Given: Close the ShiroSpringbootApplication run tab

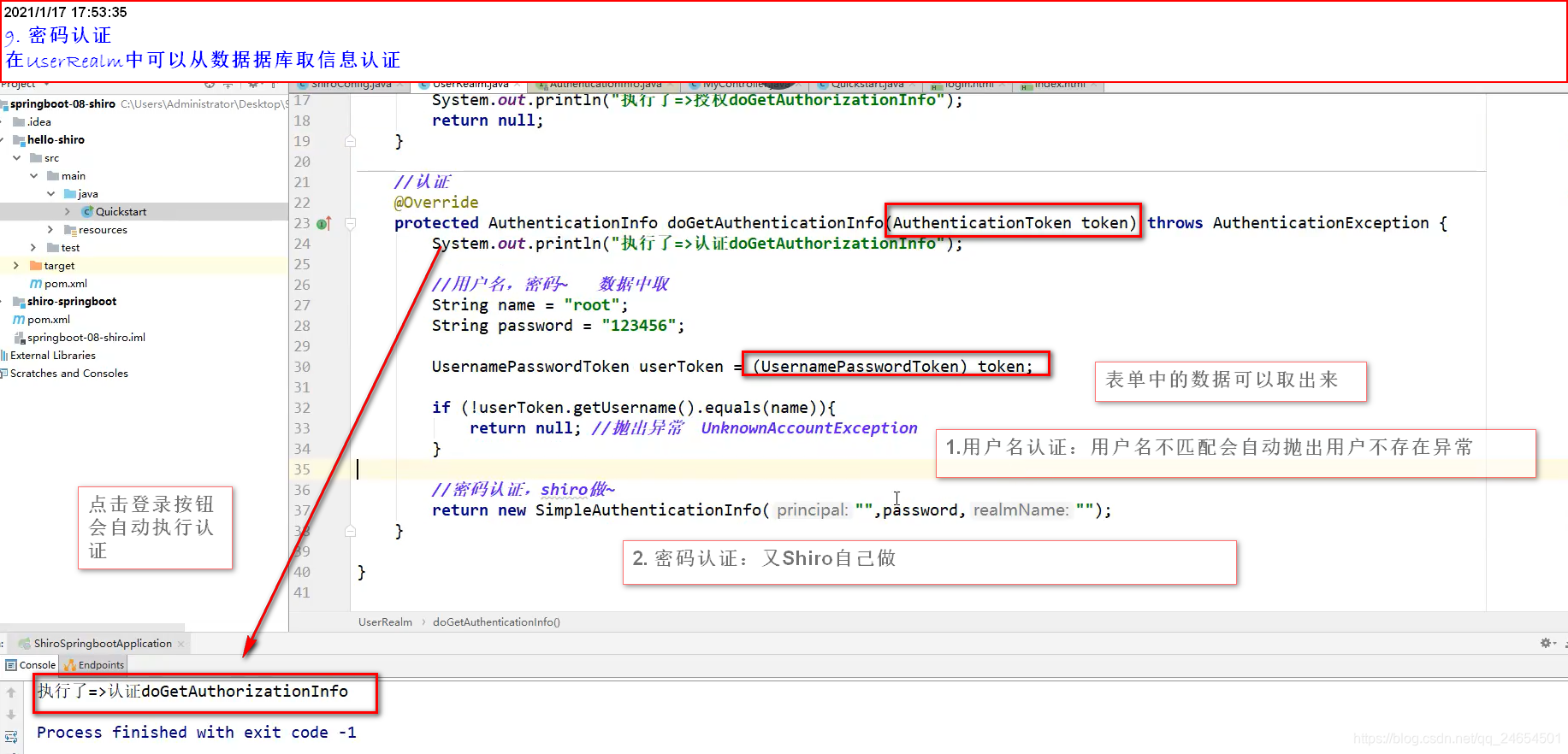Looking at the screenshot, I should pyautogui.click(x=180, y=644).
